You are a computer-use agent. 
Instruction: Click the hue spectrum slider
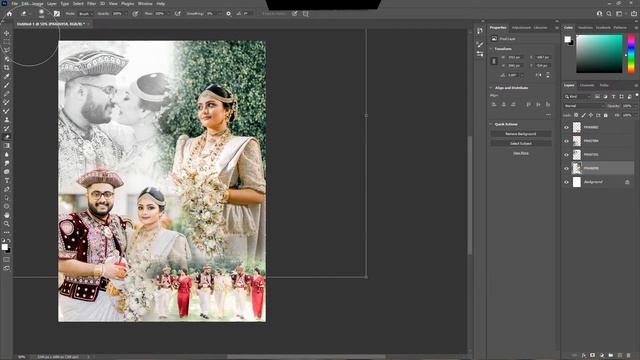(631, 54)
